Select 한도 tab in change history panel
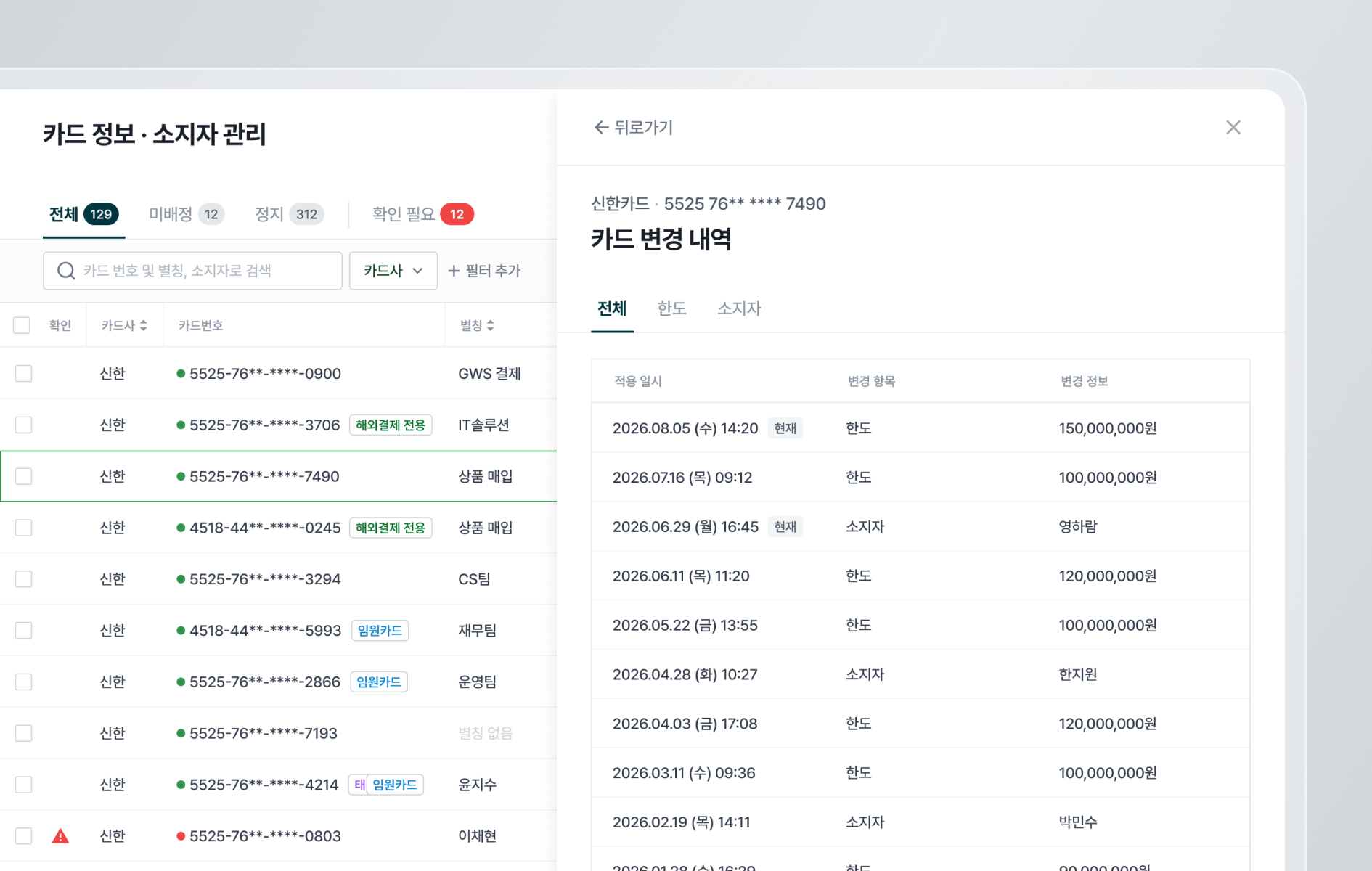 click(671, 308)
